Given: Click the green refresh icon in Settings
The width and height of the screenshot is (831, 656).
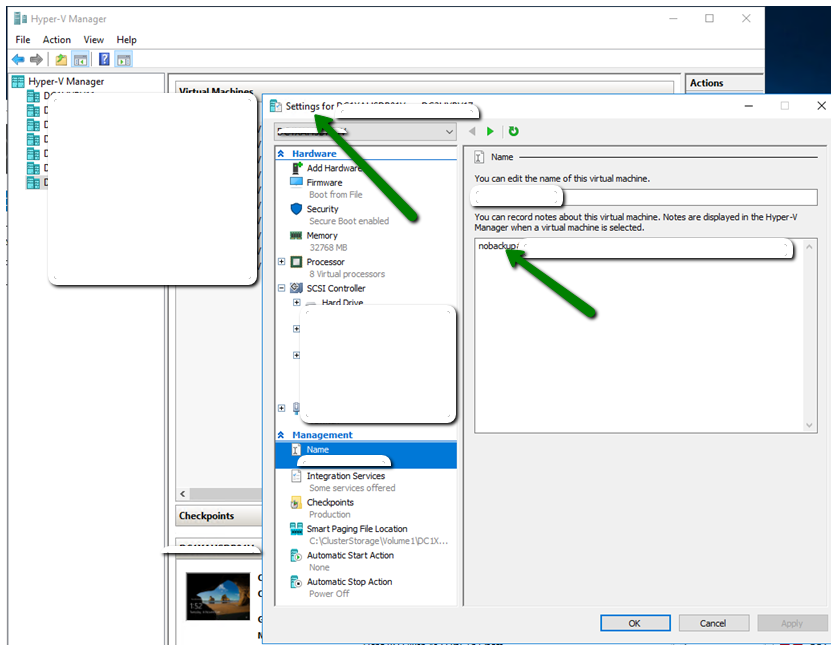Looking at the screenshot, I should pyautogui.click(x=513, y=131).
